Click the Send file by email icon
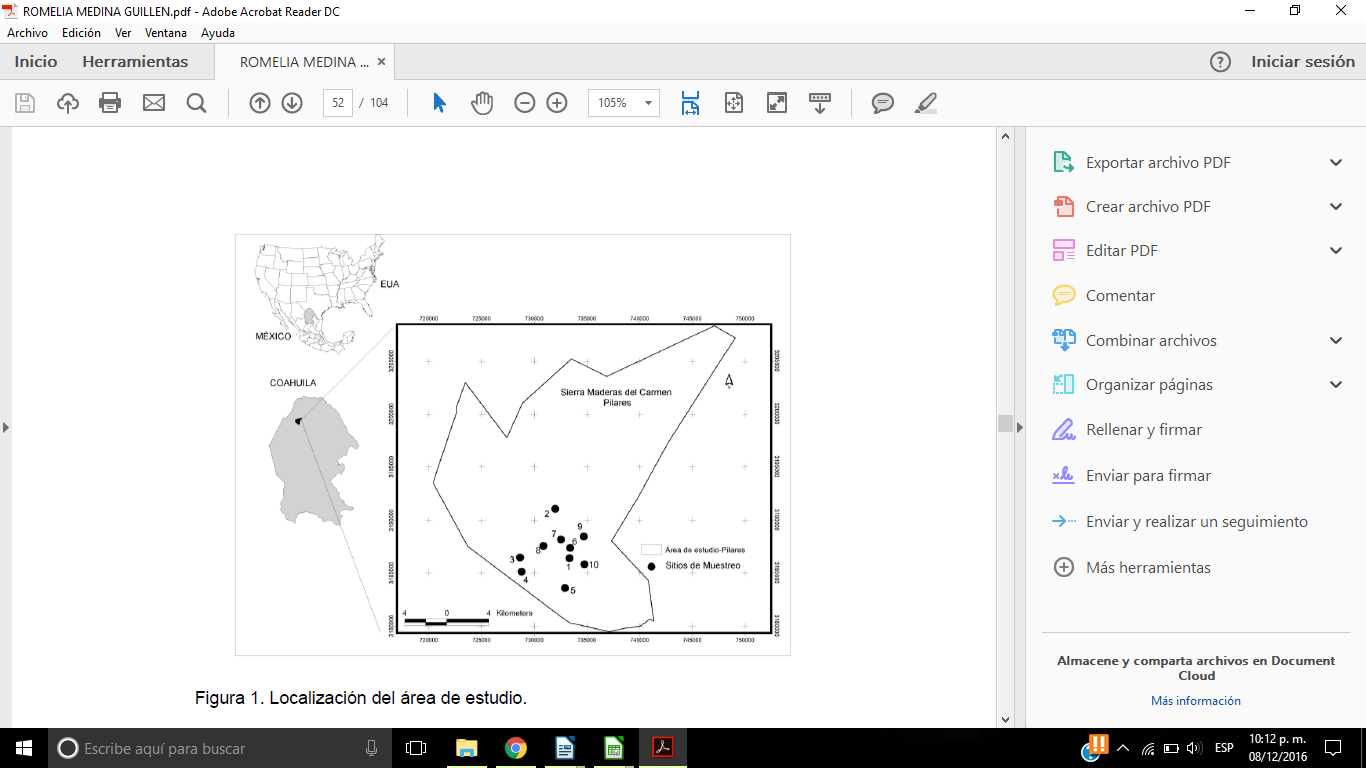Screen dimensions: 1366x768 [153, 103]
